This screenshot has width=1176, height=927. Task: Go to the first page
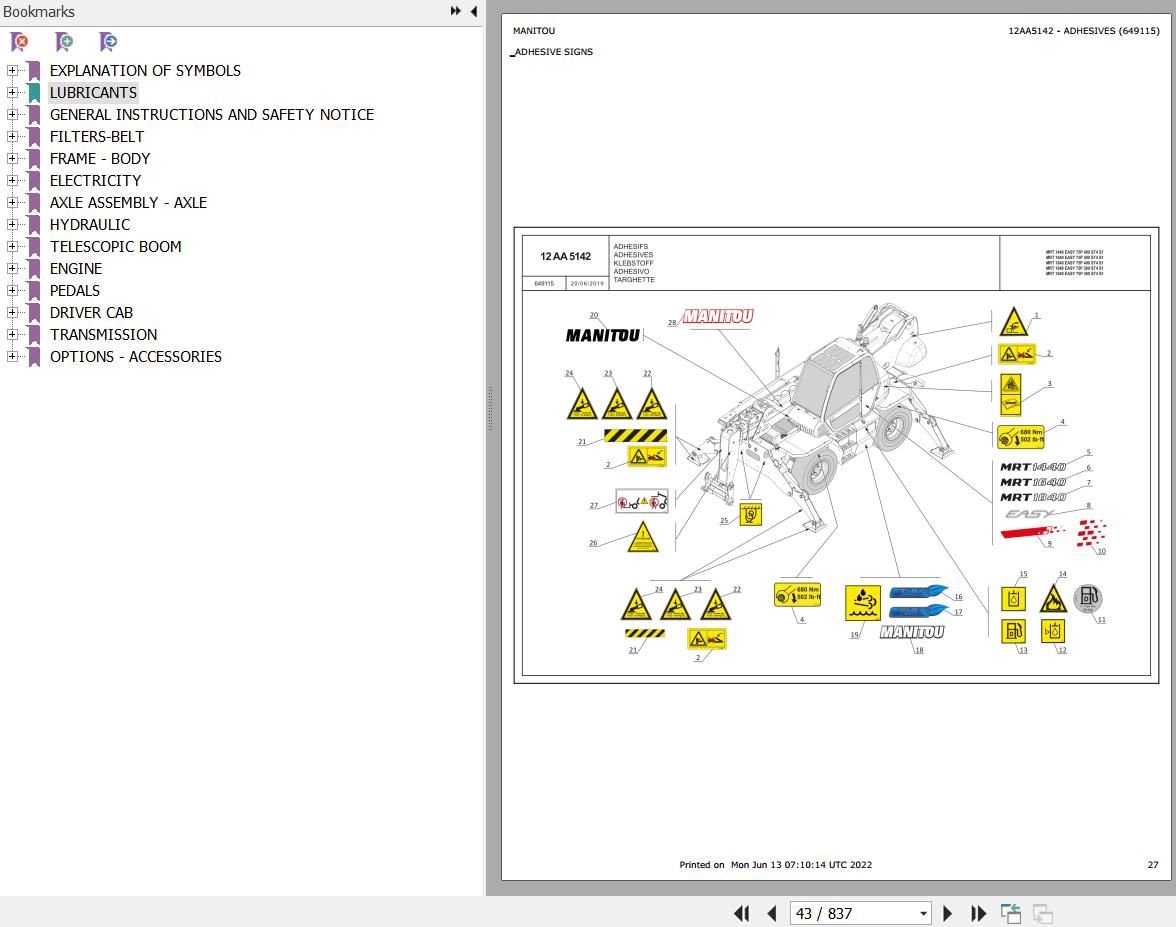[742, 914]
